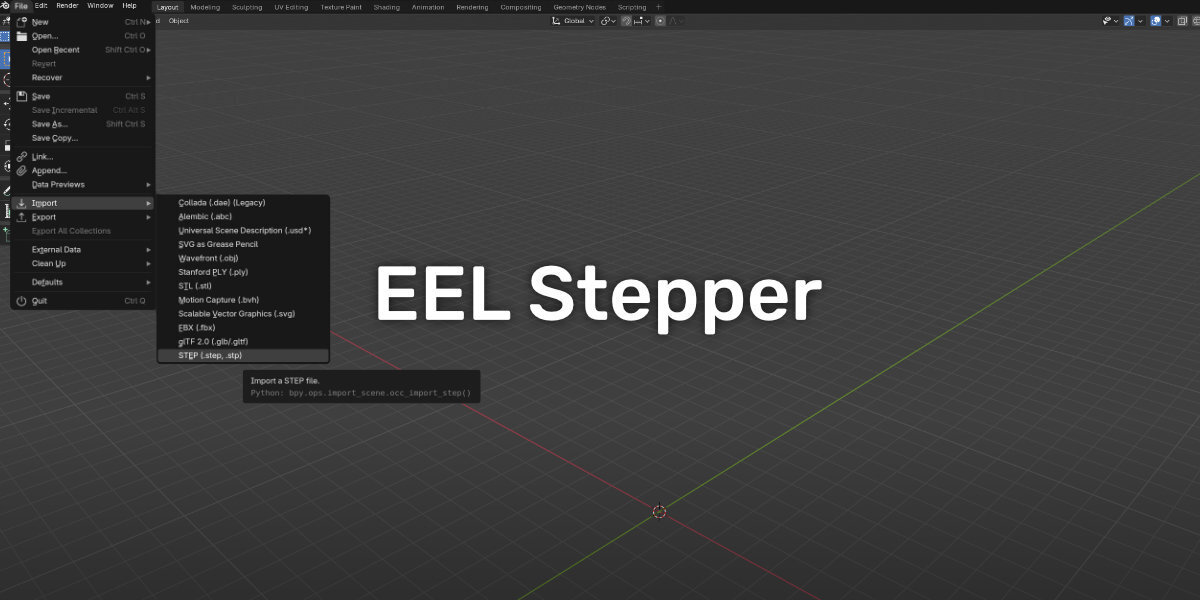Screen dimensions: 1200x600
Task: Expand the gizmo options dropdown arrow
Action: pyautogui.click(x=1141, y=21)
